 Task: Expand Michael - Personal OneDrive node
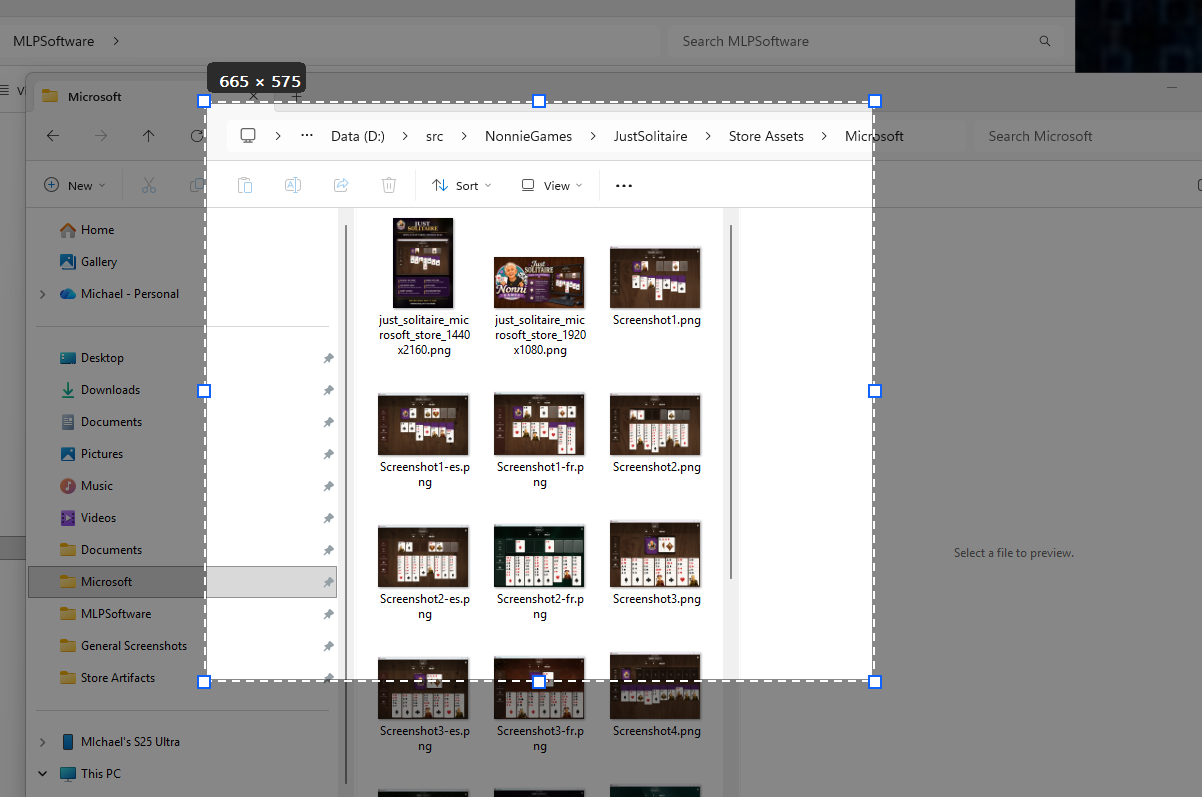coord(42,294)
